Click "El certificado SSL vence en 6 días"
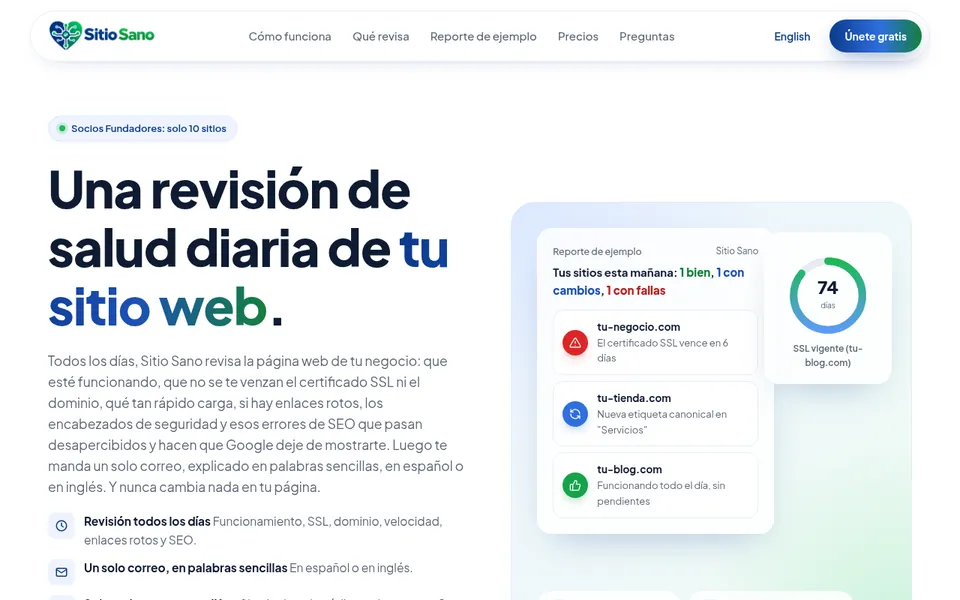 click(x=662, y=350)
